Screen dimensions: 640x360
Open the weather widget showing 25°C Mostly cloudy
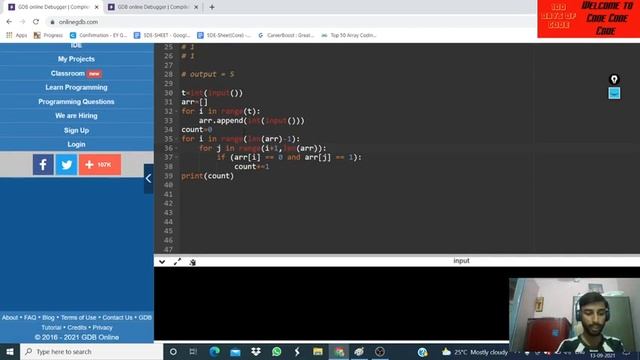tap(475, 352)
